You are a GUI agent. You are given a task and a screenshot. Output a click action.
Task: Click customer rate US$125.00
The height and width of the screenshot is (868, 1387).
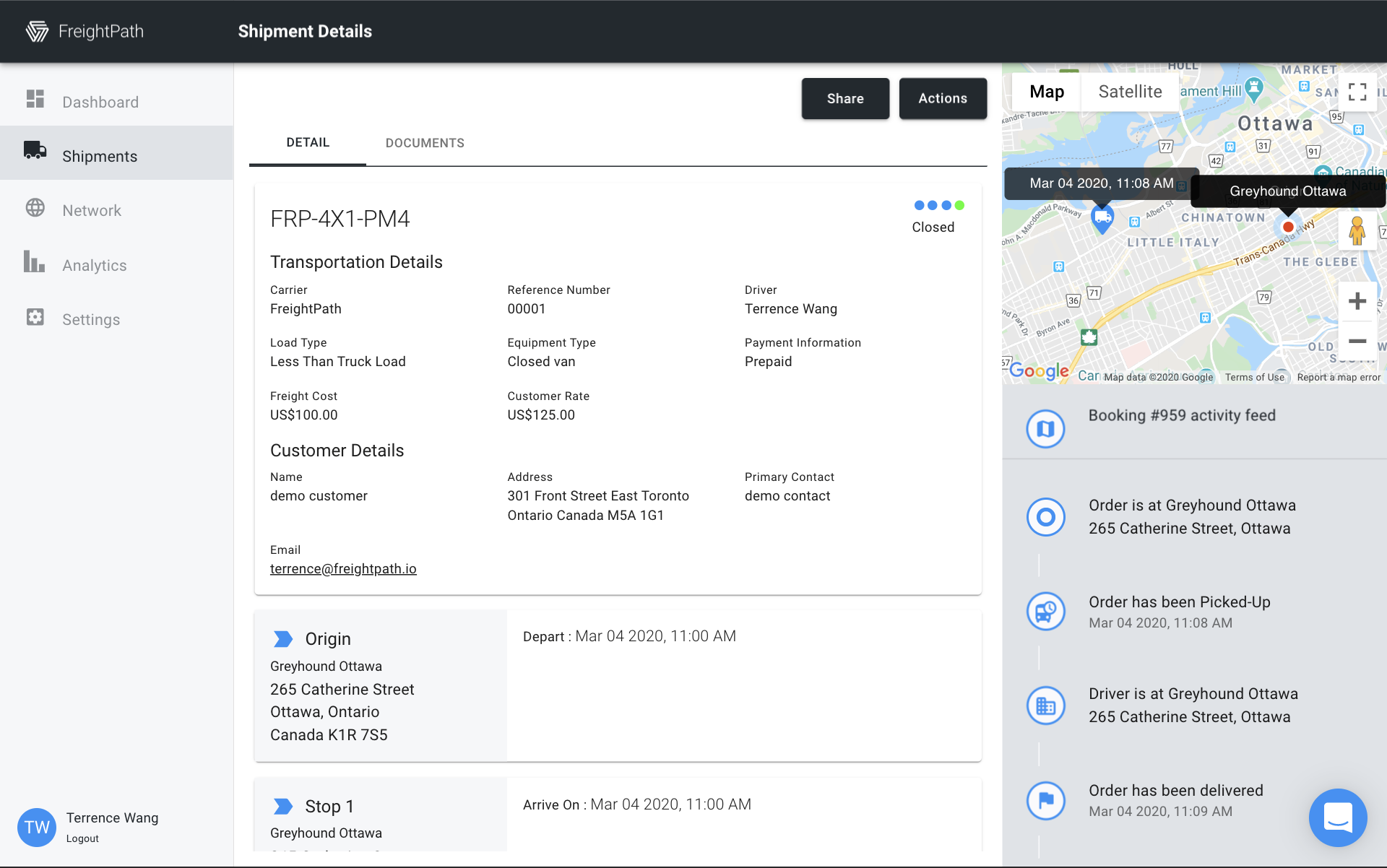pos(541,415)
